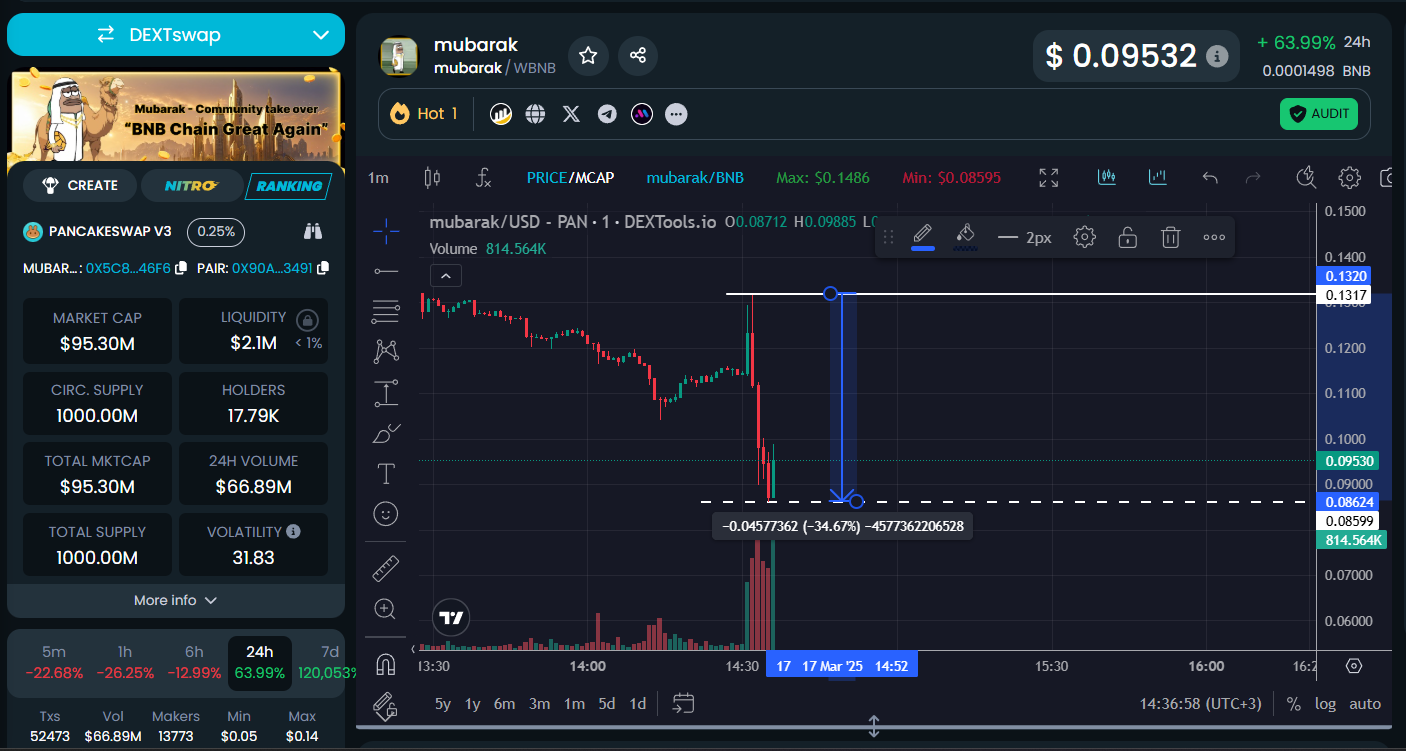Open the X (Twitter) social link
Viewport: 1406px width, 751px height.
tap(571, 114)
